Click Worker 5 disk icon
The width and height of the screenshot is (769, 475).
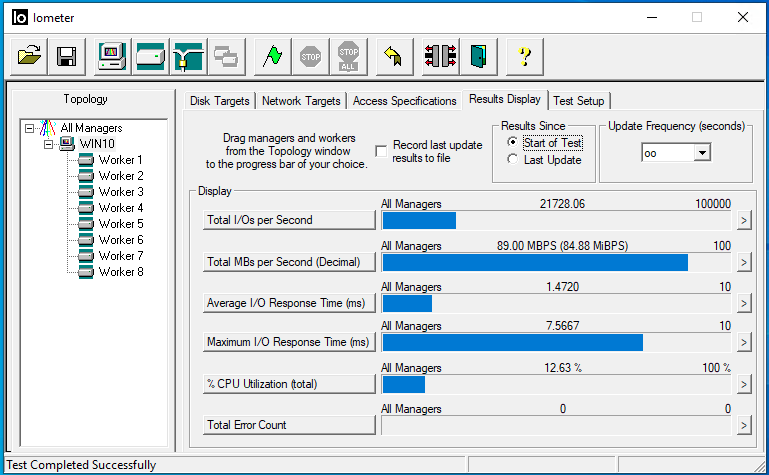coord(86,224)
